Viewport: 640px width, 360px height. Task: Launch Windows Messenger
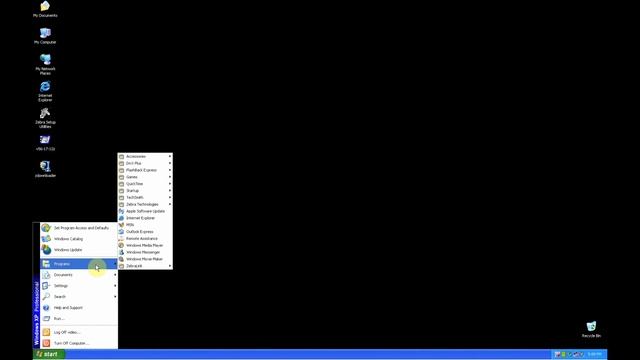coord(145,252)
